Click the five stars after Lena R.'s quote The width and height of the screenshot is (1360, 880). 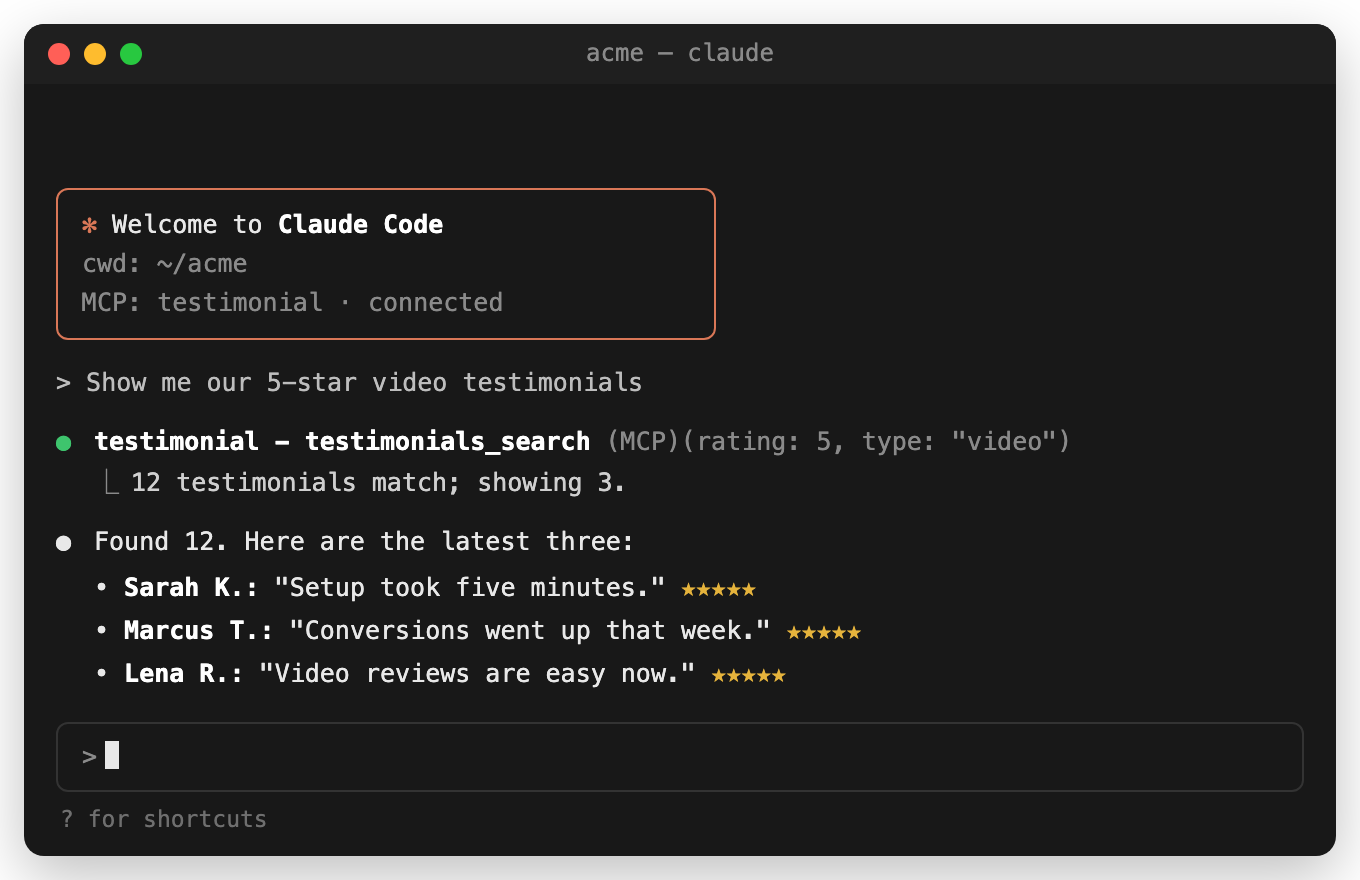click(748, 676)
